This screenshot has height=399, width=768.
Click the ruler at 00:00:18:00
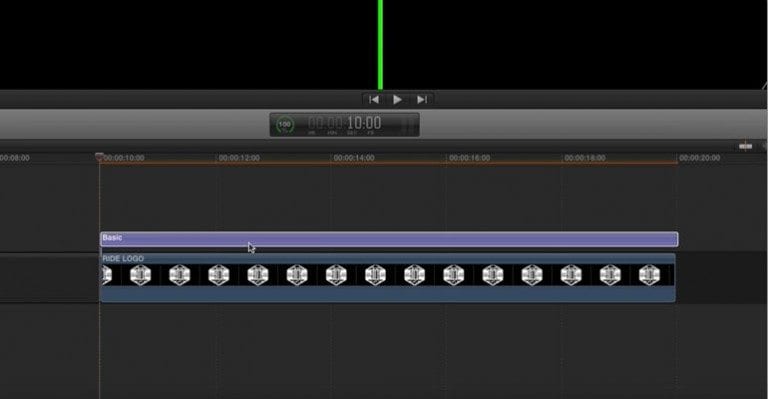[x=585, y=158]
